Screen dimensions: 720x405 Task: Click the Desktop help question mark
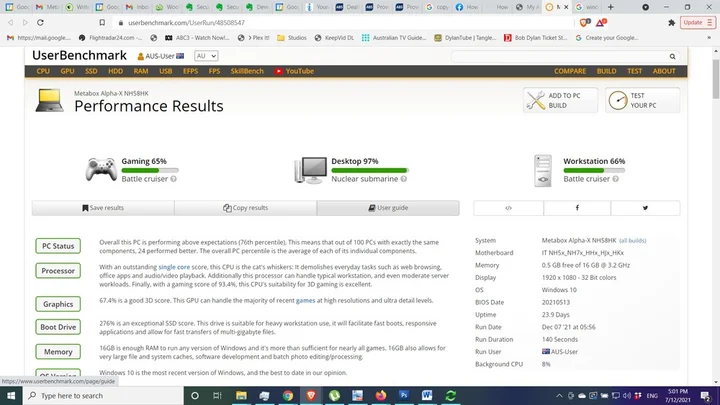tap(404, 179)
